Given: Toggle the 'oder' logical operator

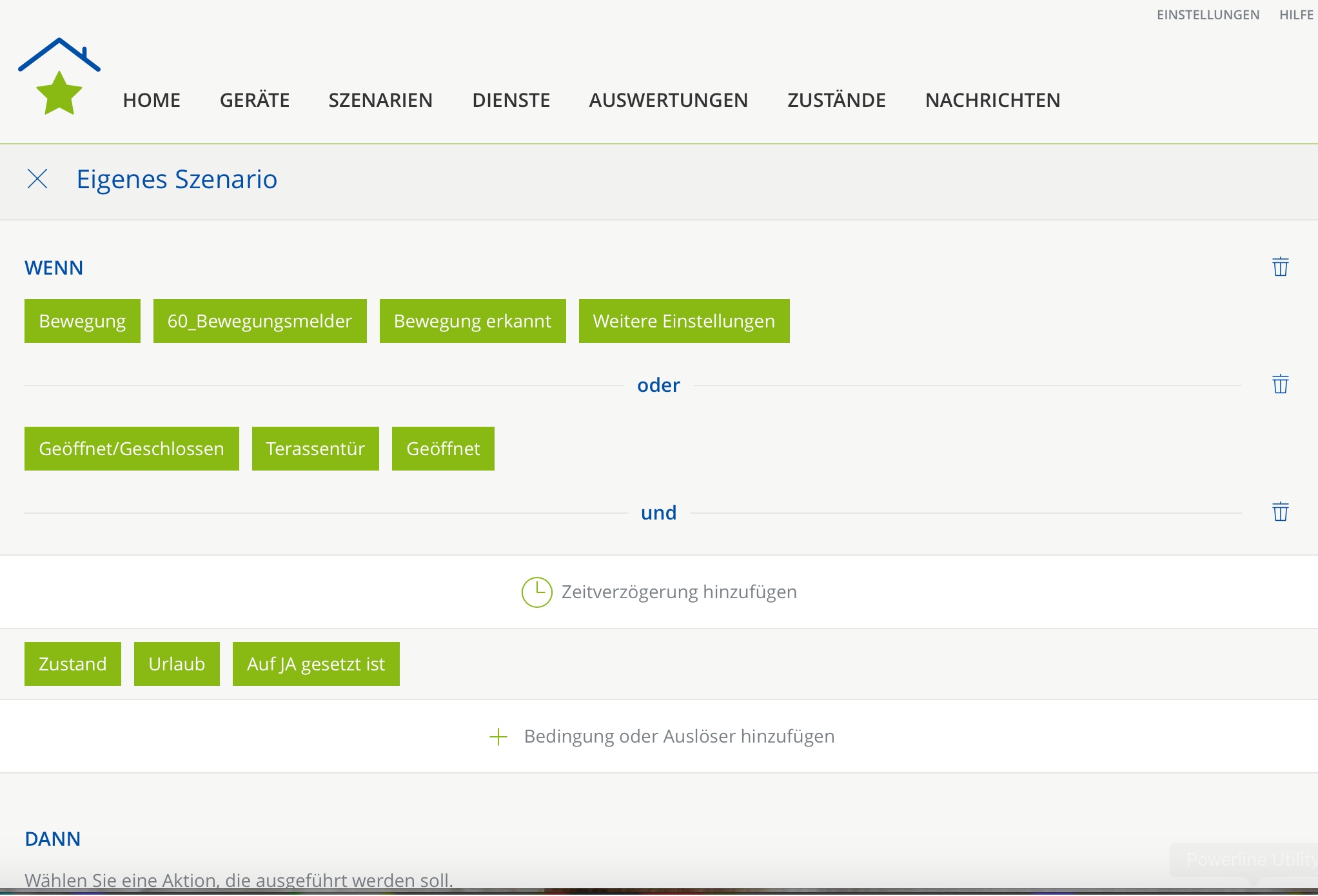Looking at the screenshot, I should coord(658,385).
